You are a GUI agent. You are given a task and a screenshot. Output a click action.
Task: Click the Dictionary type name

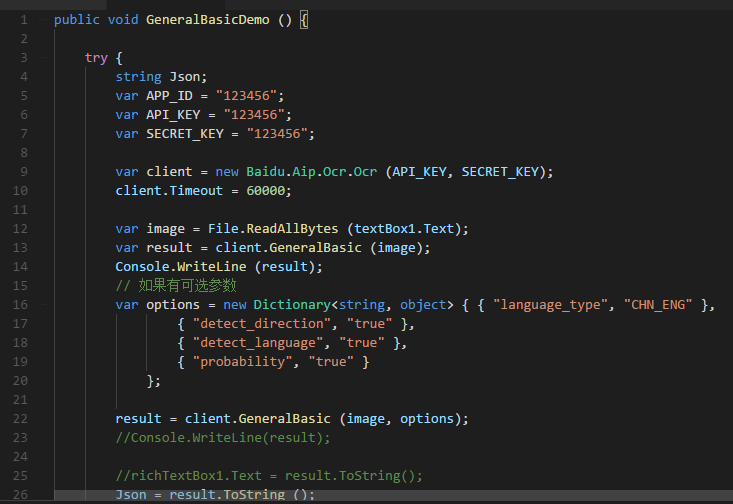point(291,304)
